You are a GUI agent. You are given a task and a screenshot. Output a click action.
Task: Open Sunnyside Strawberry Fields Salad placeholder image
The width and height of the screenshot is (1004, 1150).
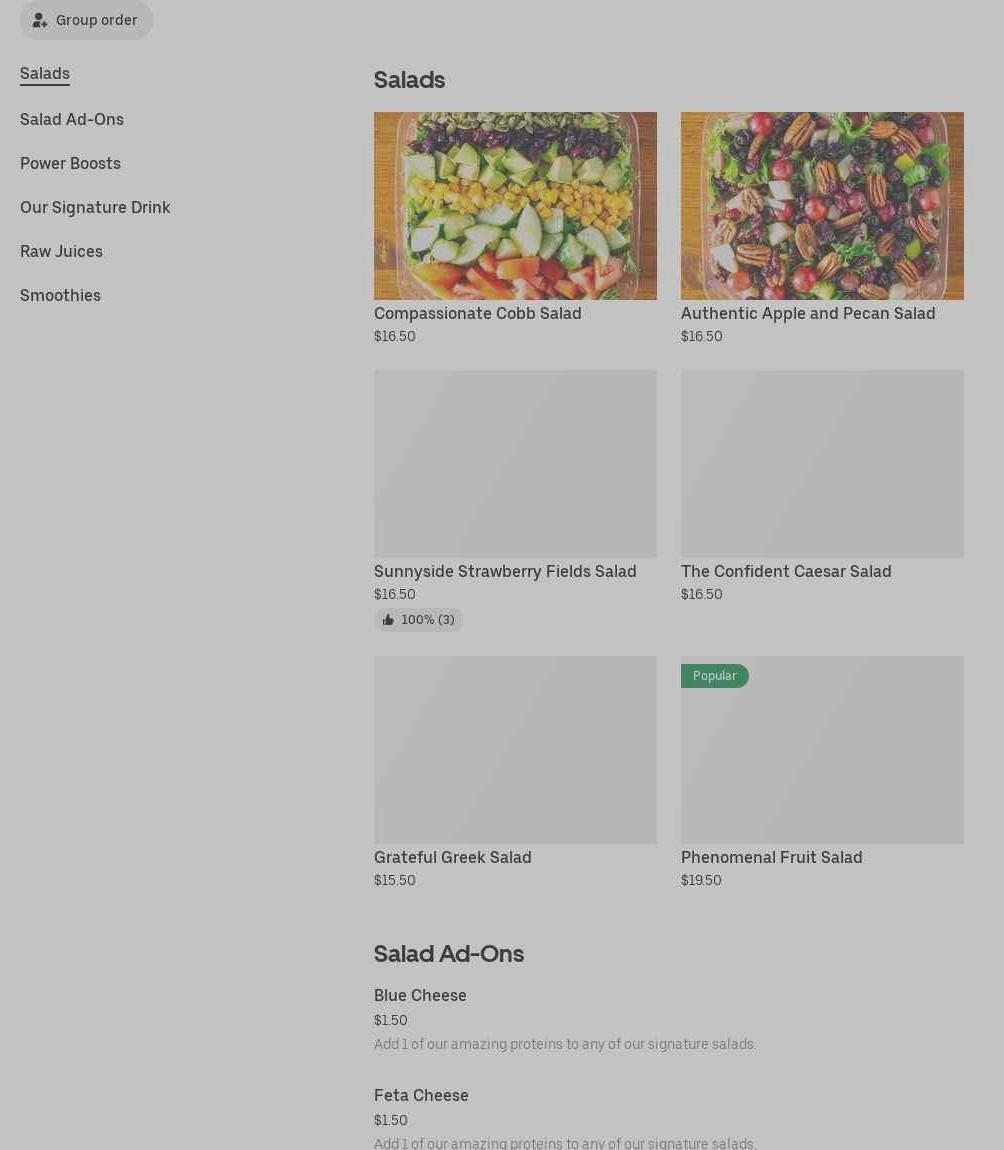(x=515, y=464)
